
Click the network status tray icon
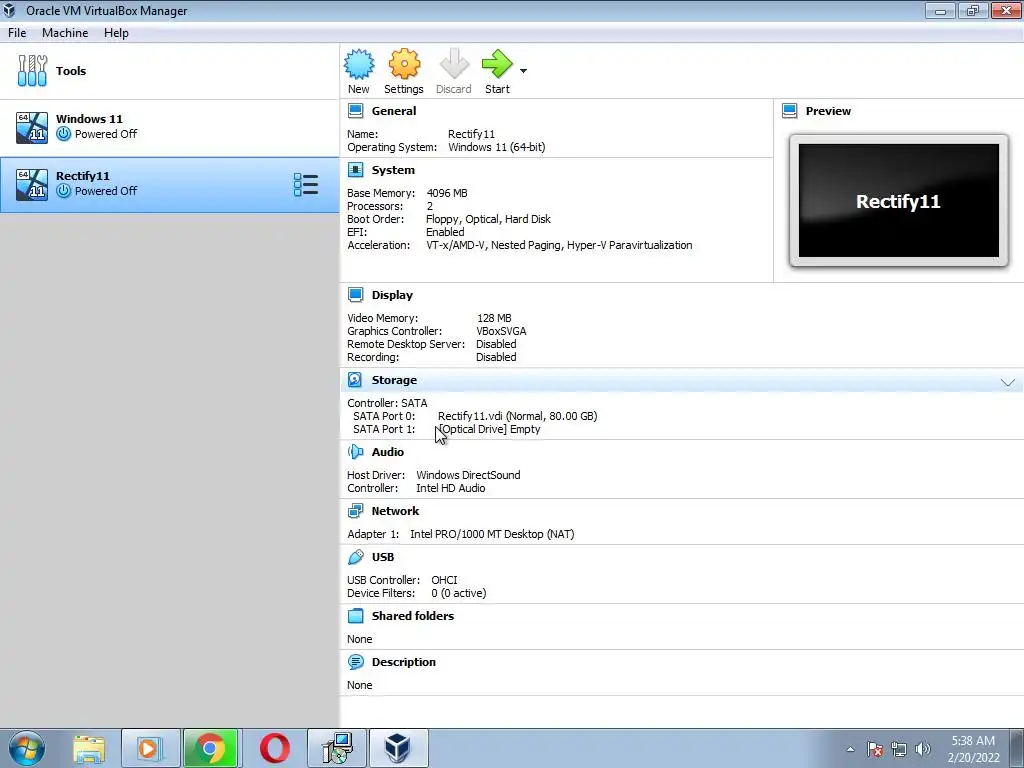click(899, 749)
